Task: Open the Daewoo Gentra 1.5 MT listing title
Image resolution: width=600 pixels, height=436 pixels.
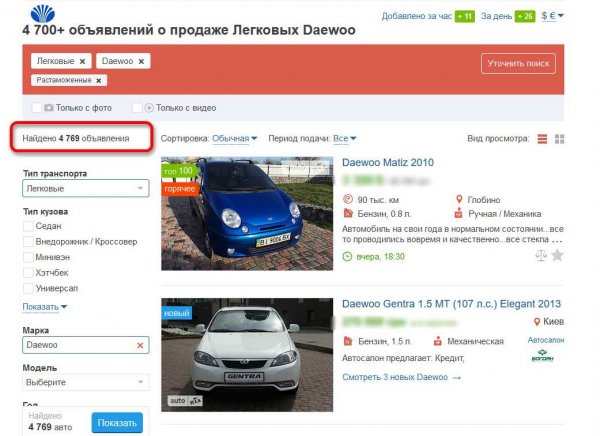Action: click(x=451, y=304)
